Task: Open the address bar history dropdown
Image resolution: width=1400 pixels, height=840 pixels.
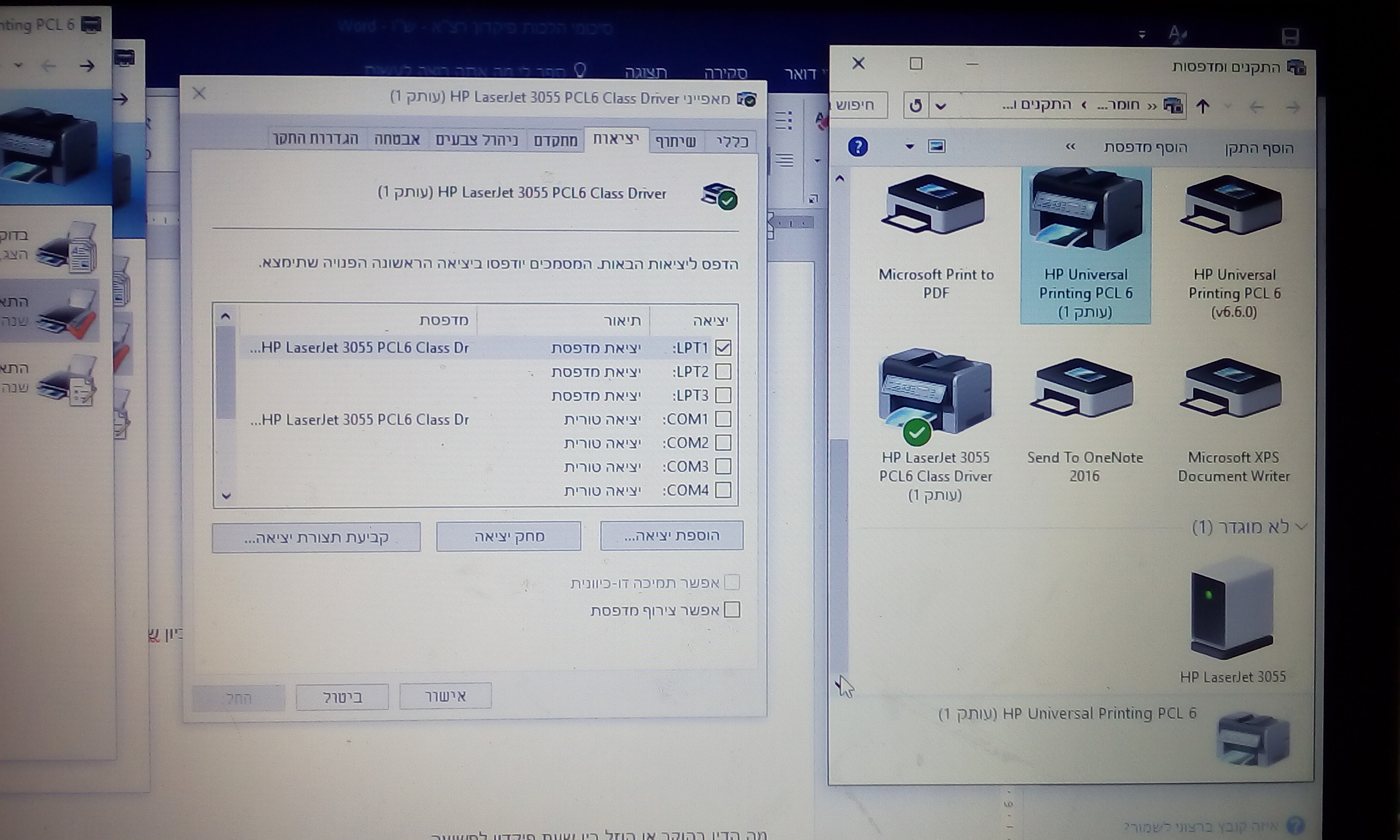Action: click(x=941, y=106)
